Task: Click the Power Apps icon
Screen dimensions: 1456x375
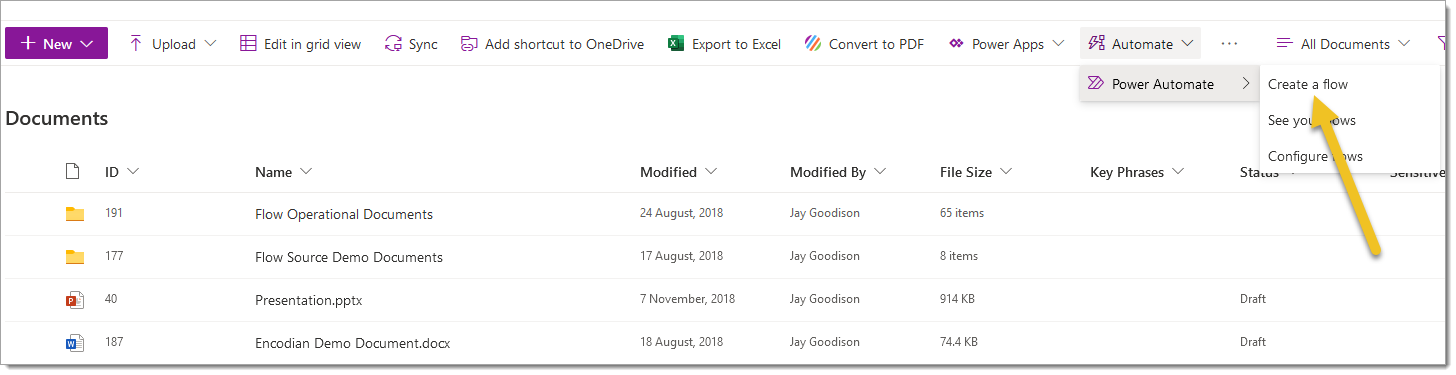Action: (956, 44)
